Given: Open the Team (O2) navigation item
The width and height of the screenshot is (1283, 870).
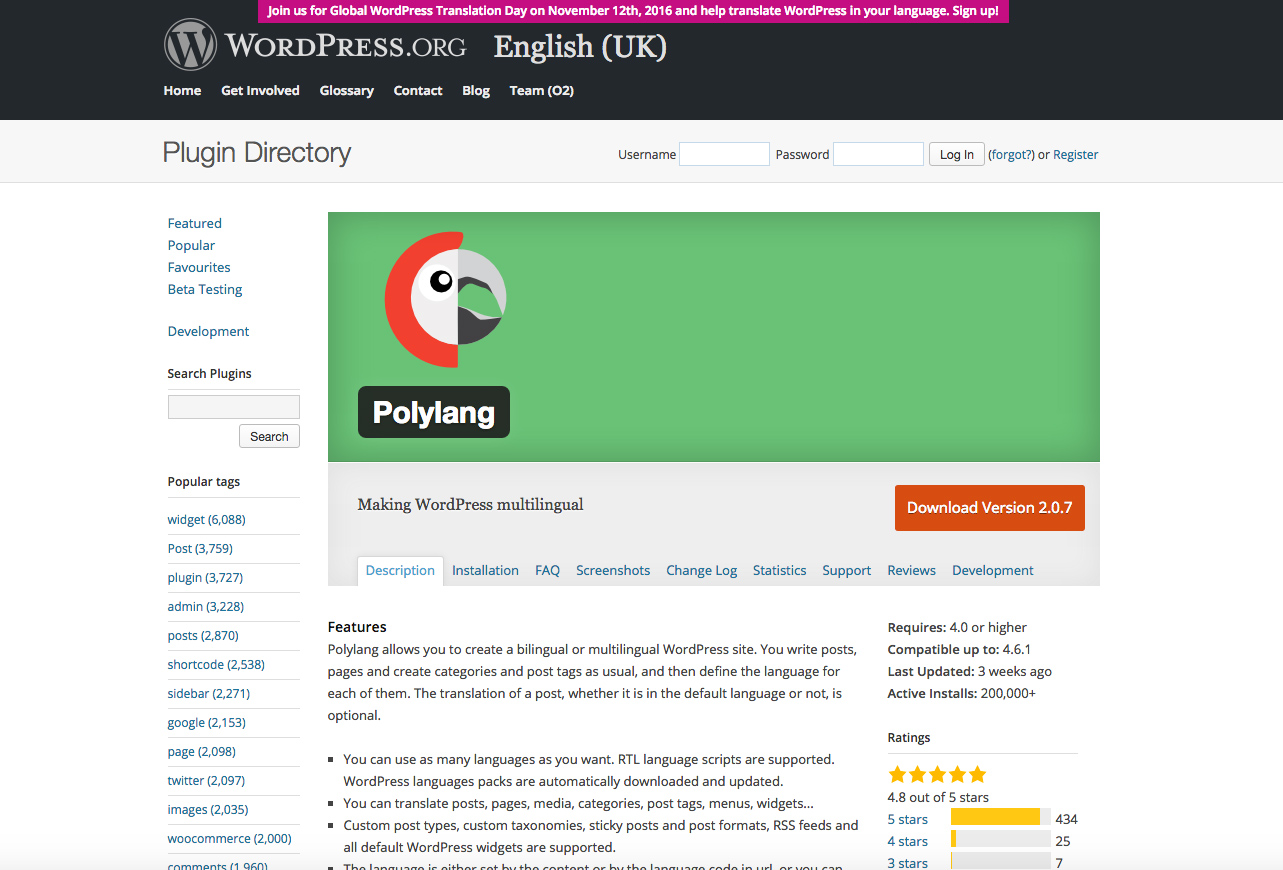Looking at the screenshot, I should pos(541,90).
